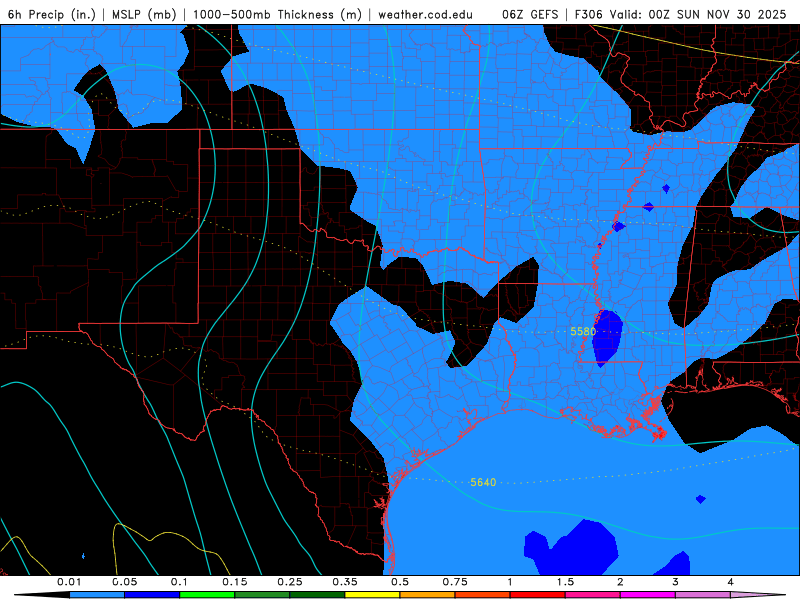This screenshot has height=600, width=800.
Task: Click the light purple arrow above 4 inches
Action: coord(758,595)
